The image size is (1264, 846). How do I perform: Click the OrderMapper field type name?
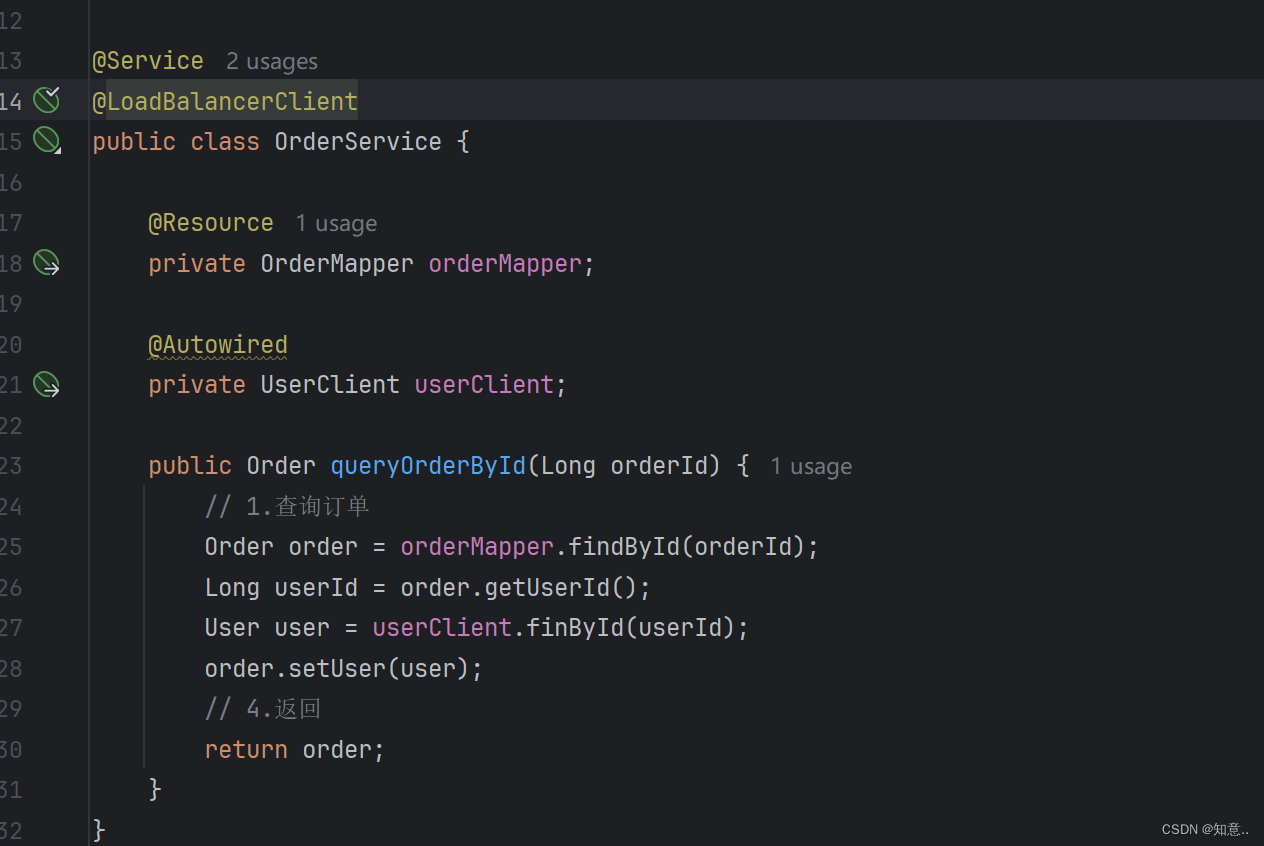pos(336,263)
